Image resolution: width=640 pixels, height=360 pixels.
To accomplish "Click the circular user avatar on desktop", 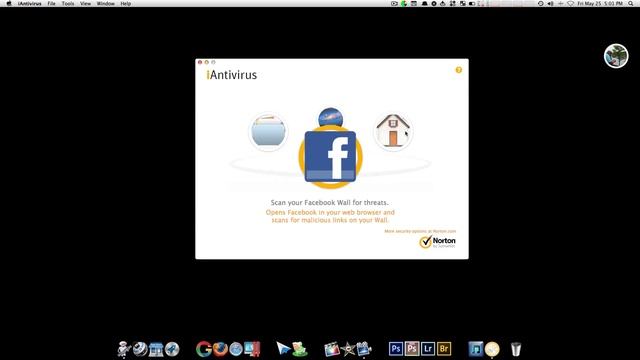I will (x=616, y=56).
